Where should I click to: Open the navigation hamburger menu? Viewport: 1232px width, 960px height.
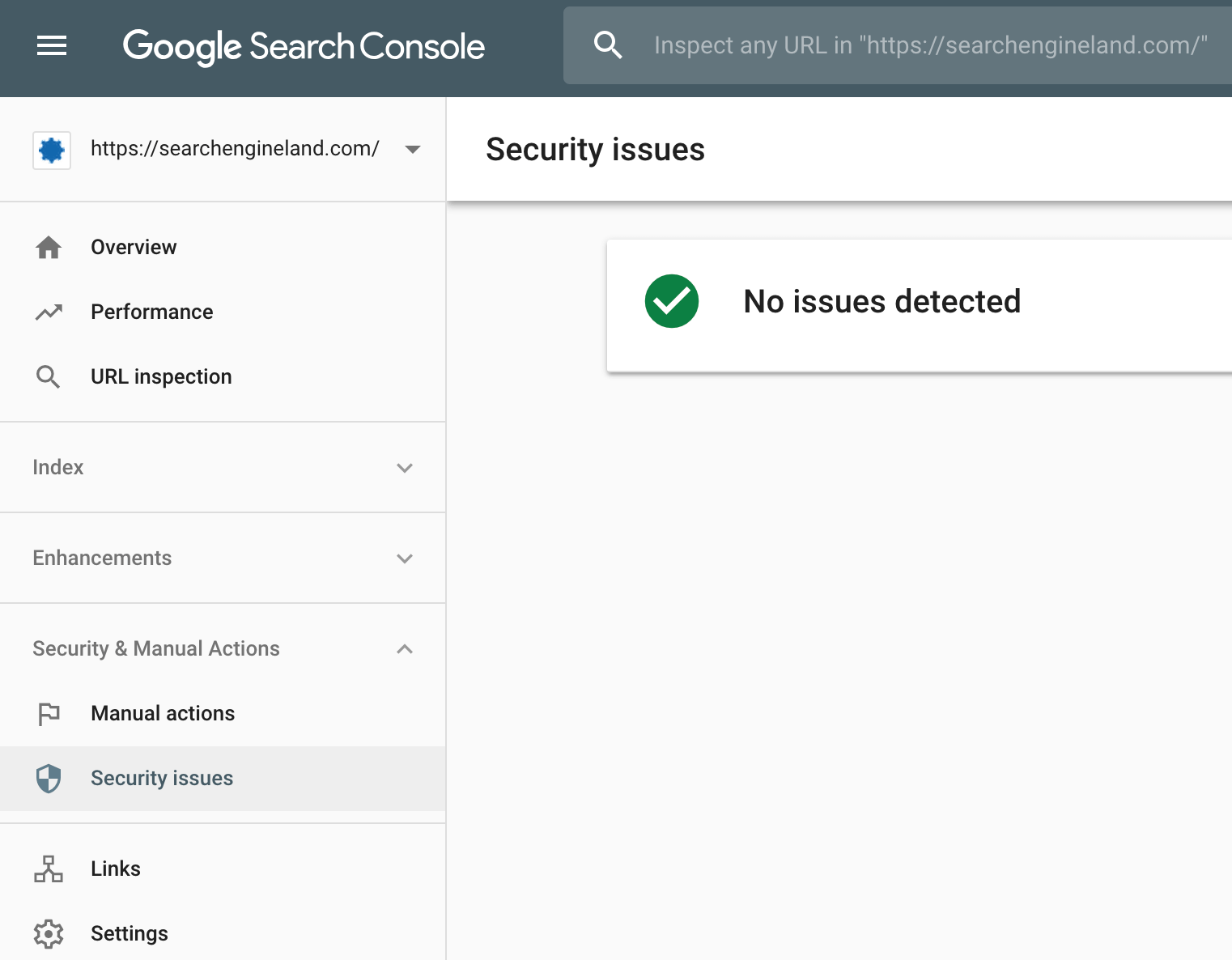click(x=51, y=46)
